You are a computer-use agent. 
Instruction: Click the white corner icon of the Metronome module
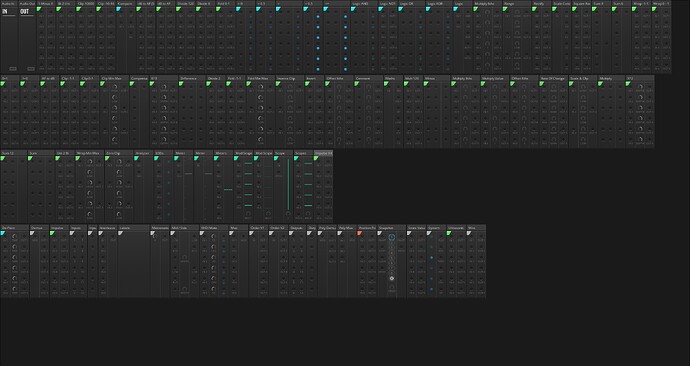click(153, 233)
